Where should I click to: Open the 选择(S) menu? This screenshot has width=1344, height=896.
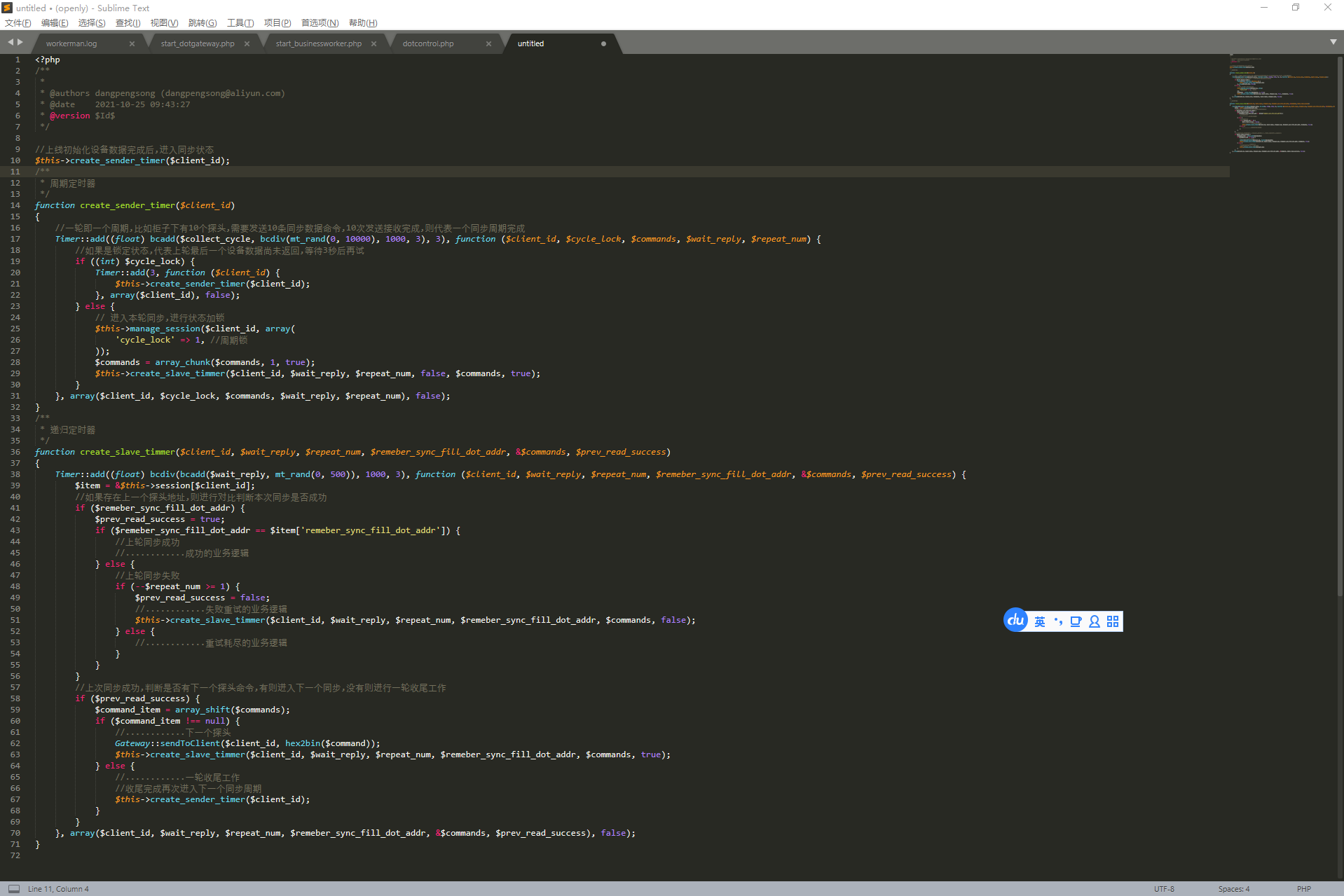92,23
